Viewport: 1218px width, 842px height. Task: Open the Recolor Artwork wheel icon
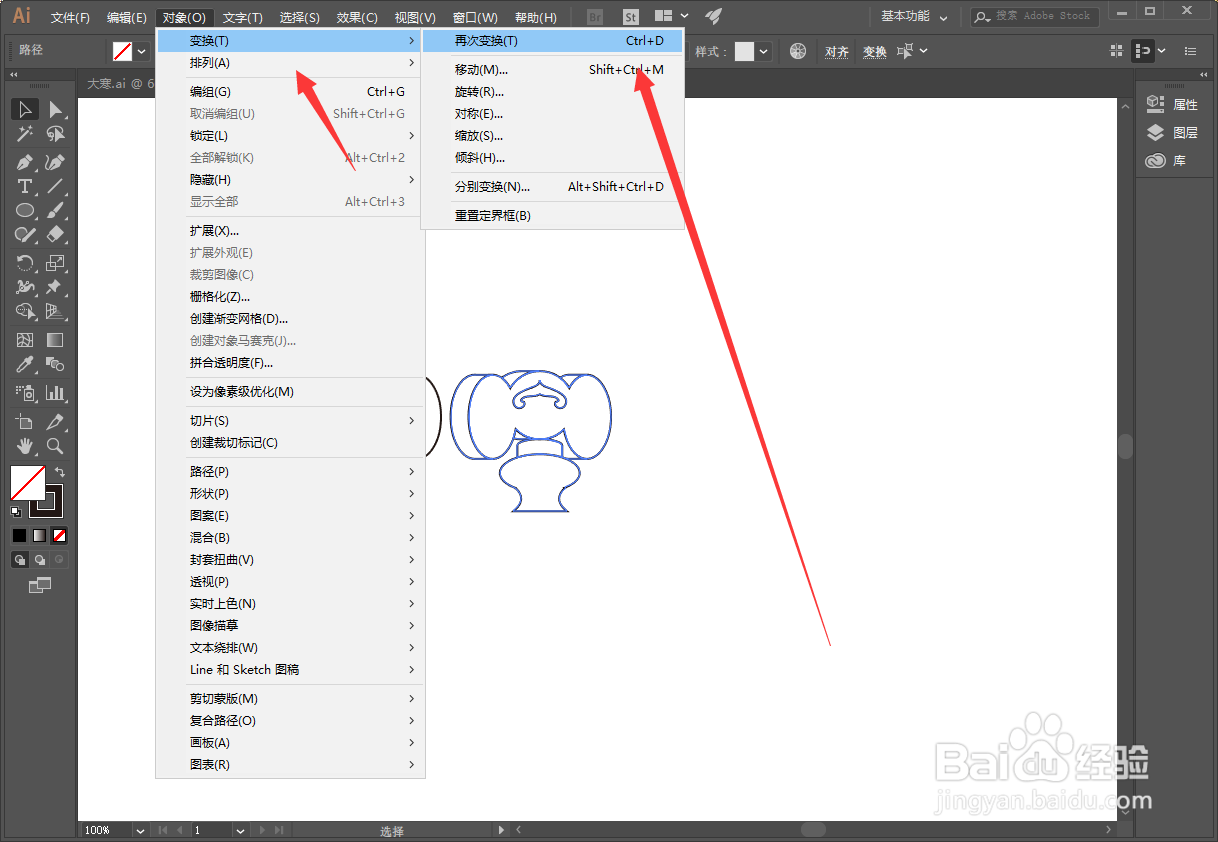798,51
